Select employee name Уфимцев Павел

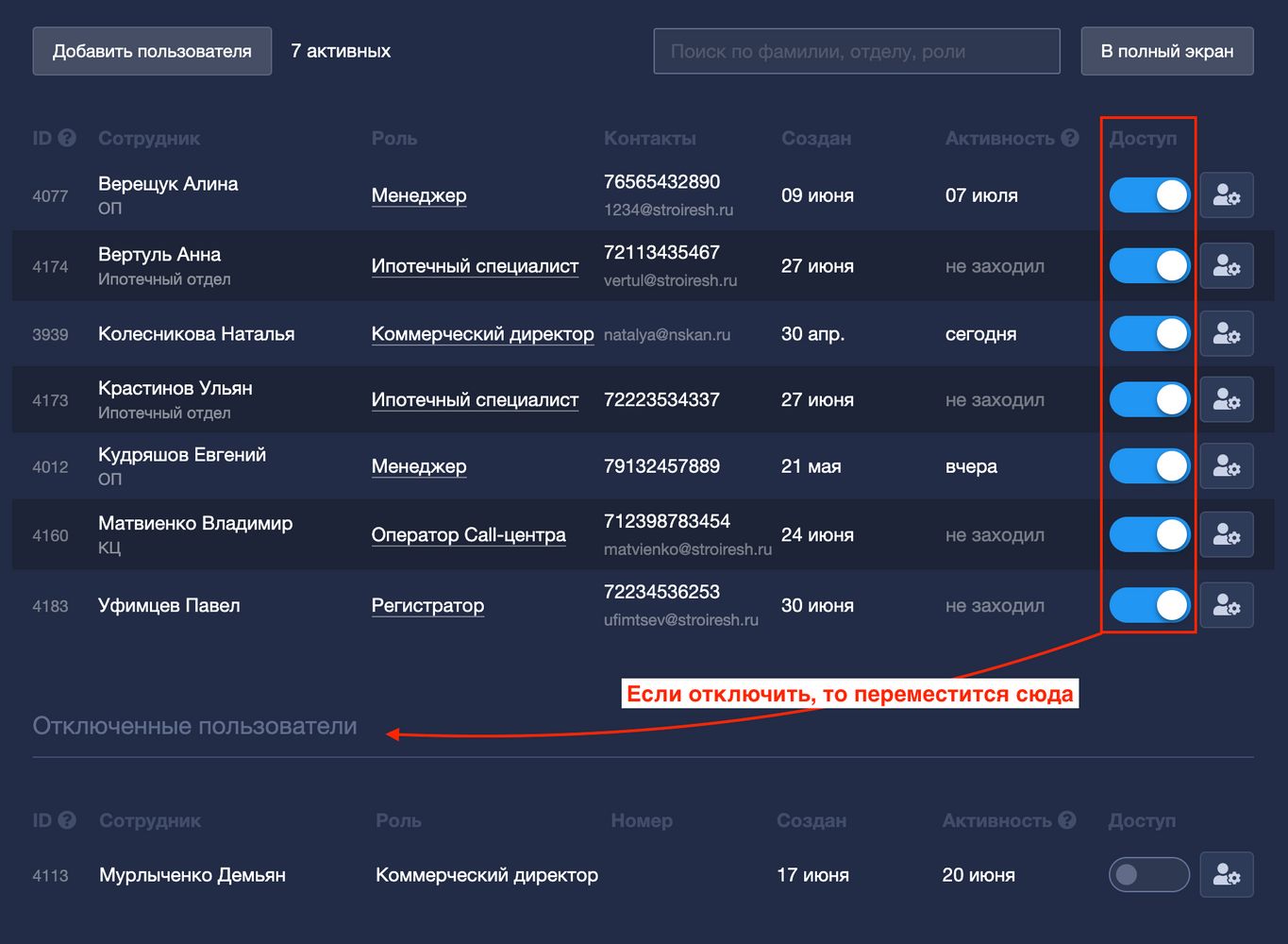tap(169, 605)
